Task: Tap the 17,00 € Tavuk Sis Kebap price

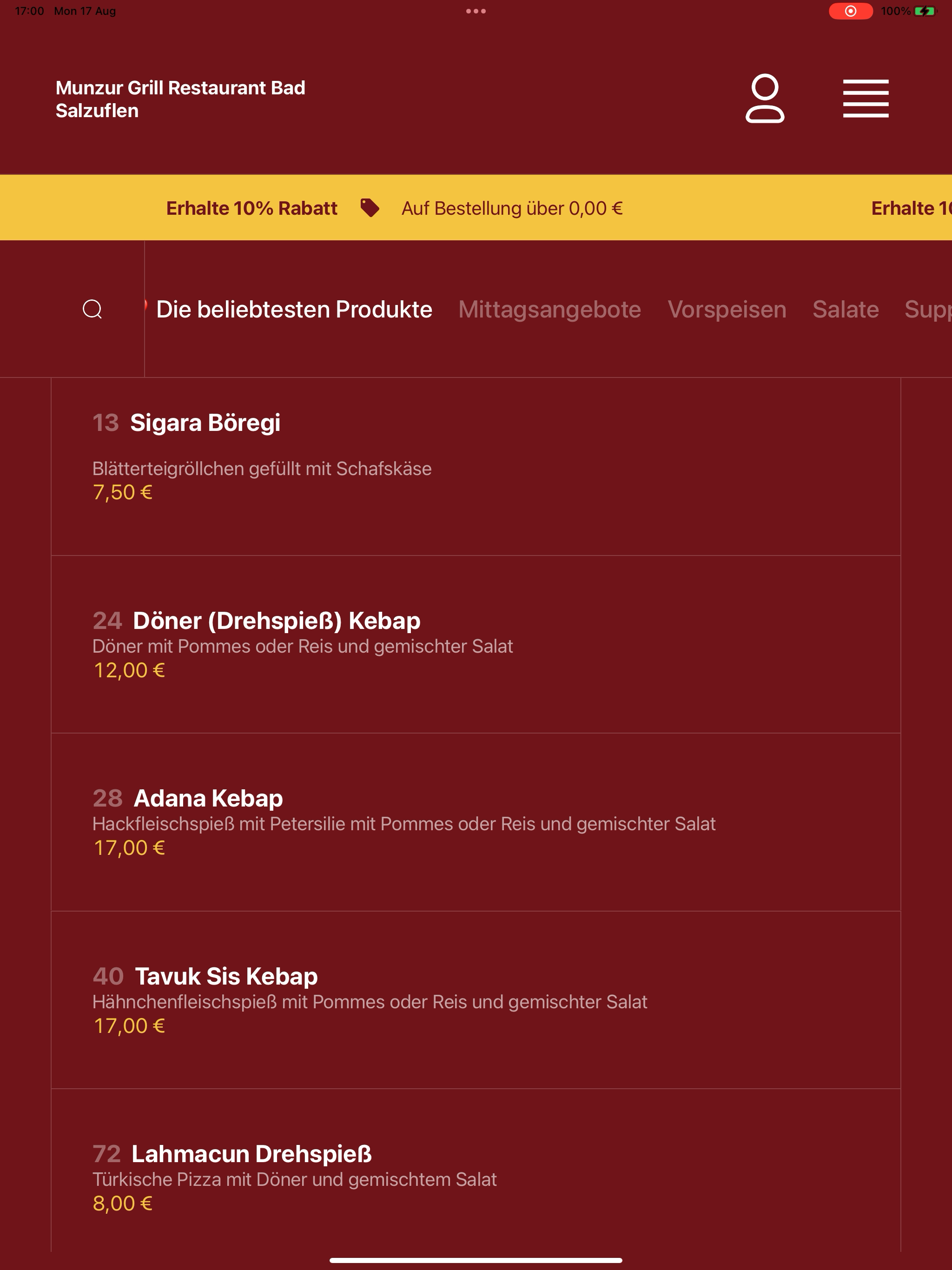Action: [x=129, y=1026]
